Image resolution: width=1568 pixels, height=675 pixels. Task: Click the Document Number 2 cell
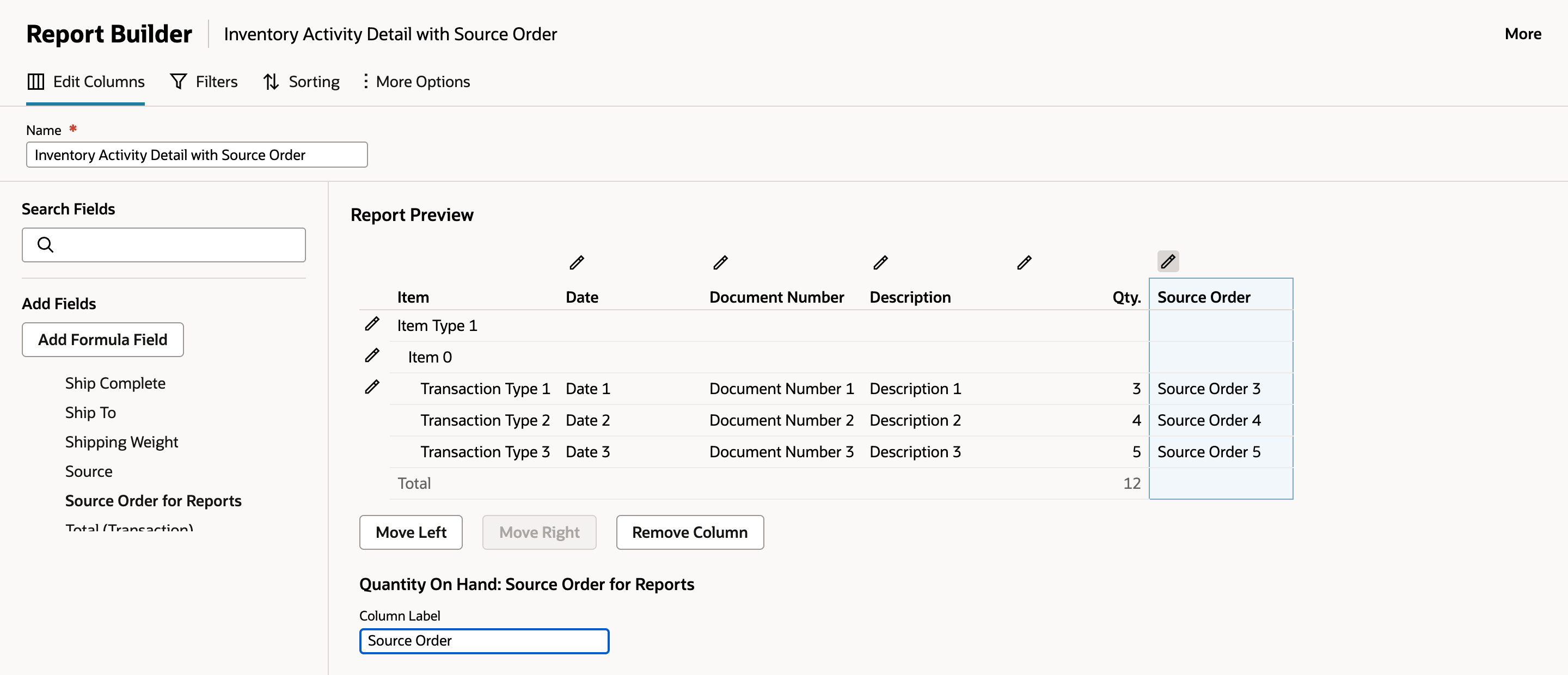tap(781, 421)
